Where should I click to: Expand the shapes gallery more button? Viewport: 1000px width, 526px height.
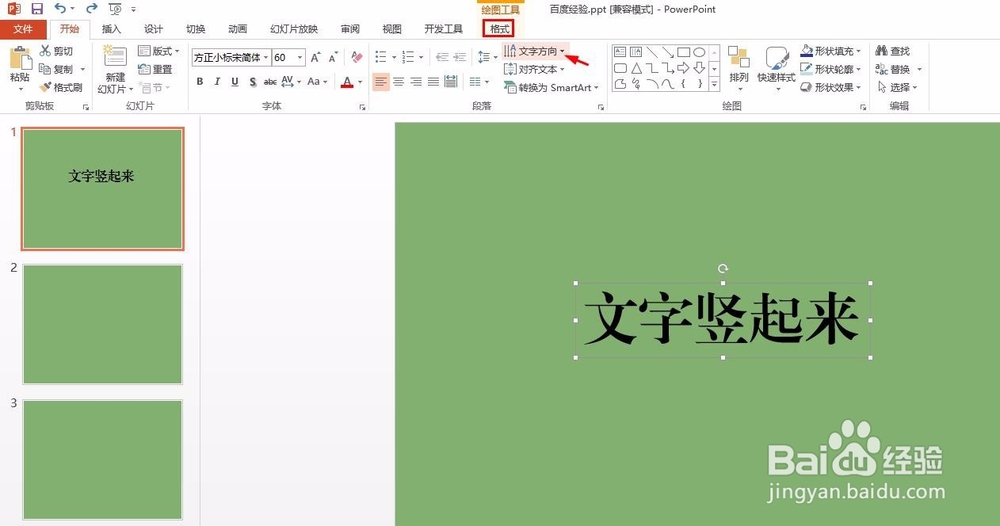pos(714,84)
